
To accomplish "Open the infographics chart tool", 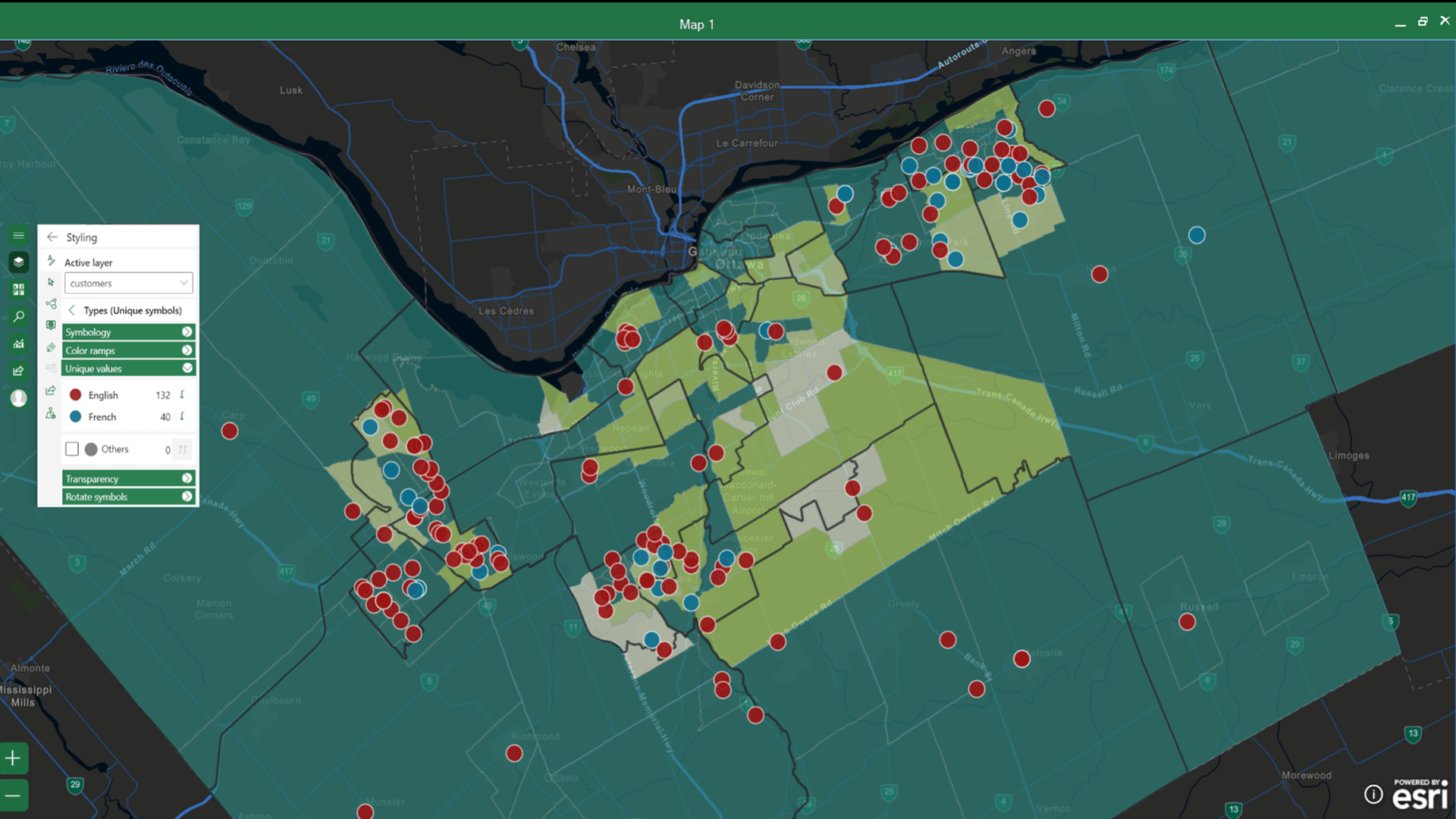I will pyautogui.click(x=18, y=344).
